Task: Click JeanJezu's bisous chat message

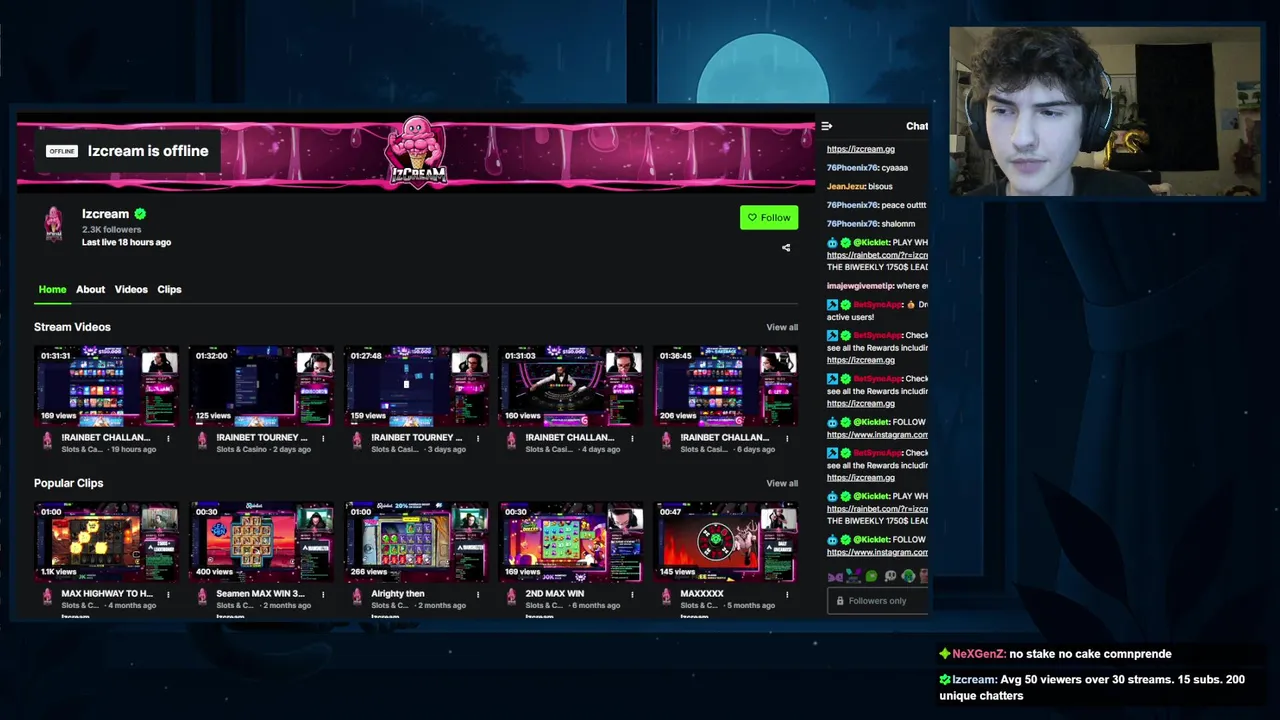Action: coord(860,187)
